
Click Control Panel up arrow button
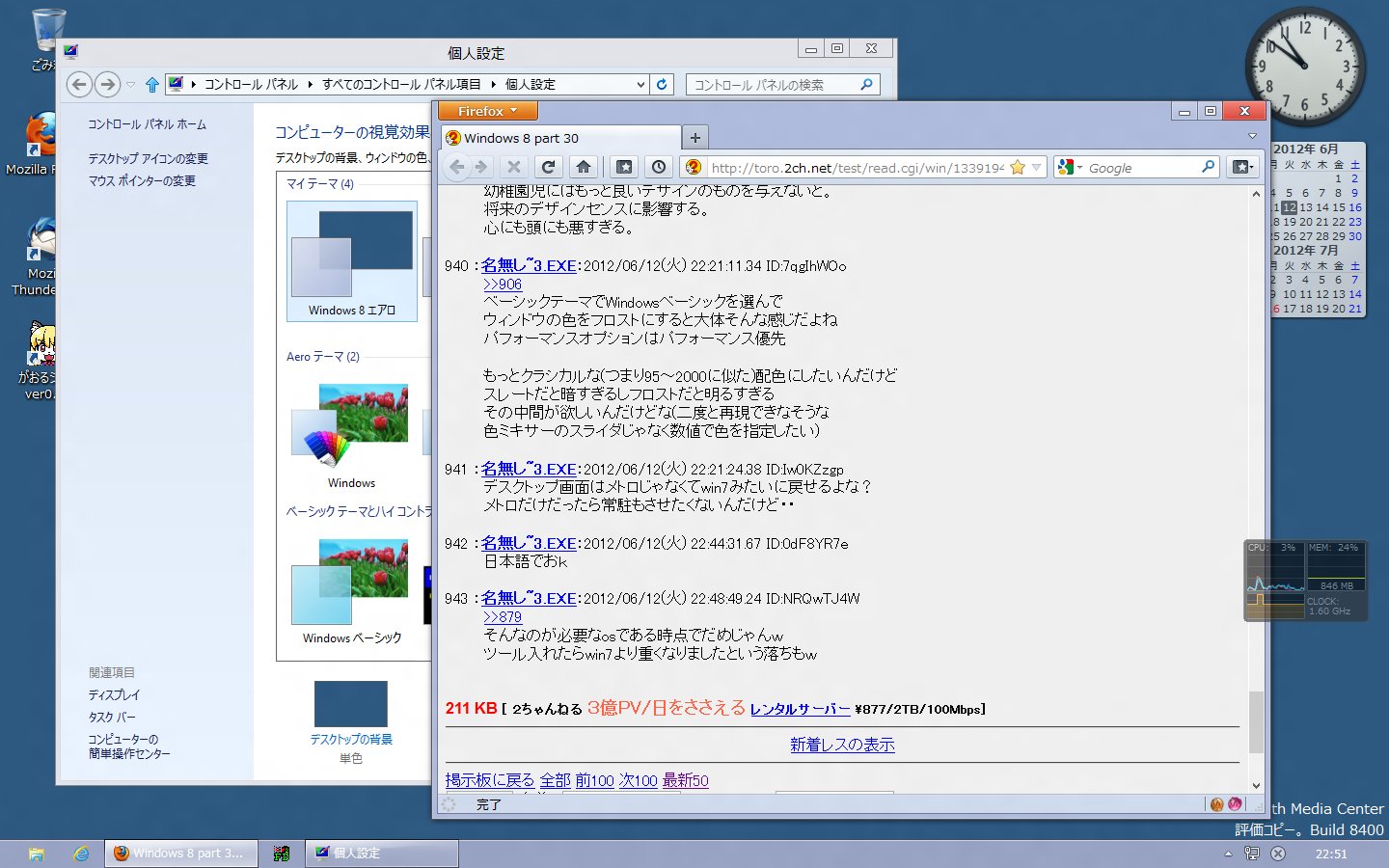point(151,85)
